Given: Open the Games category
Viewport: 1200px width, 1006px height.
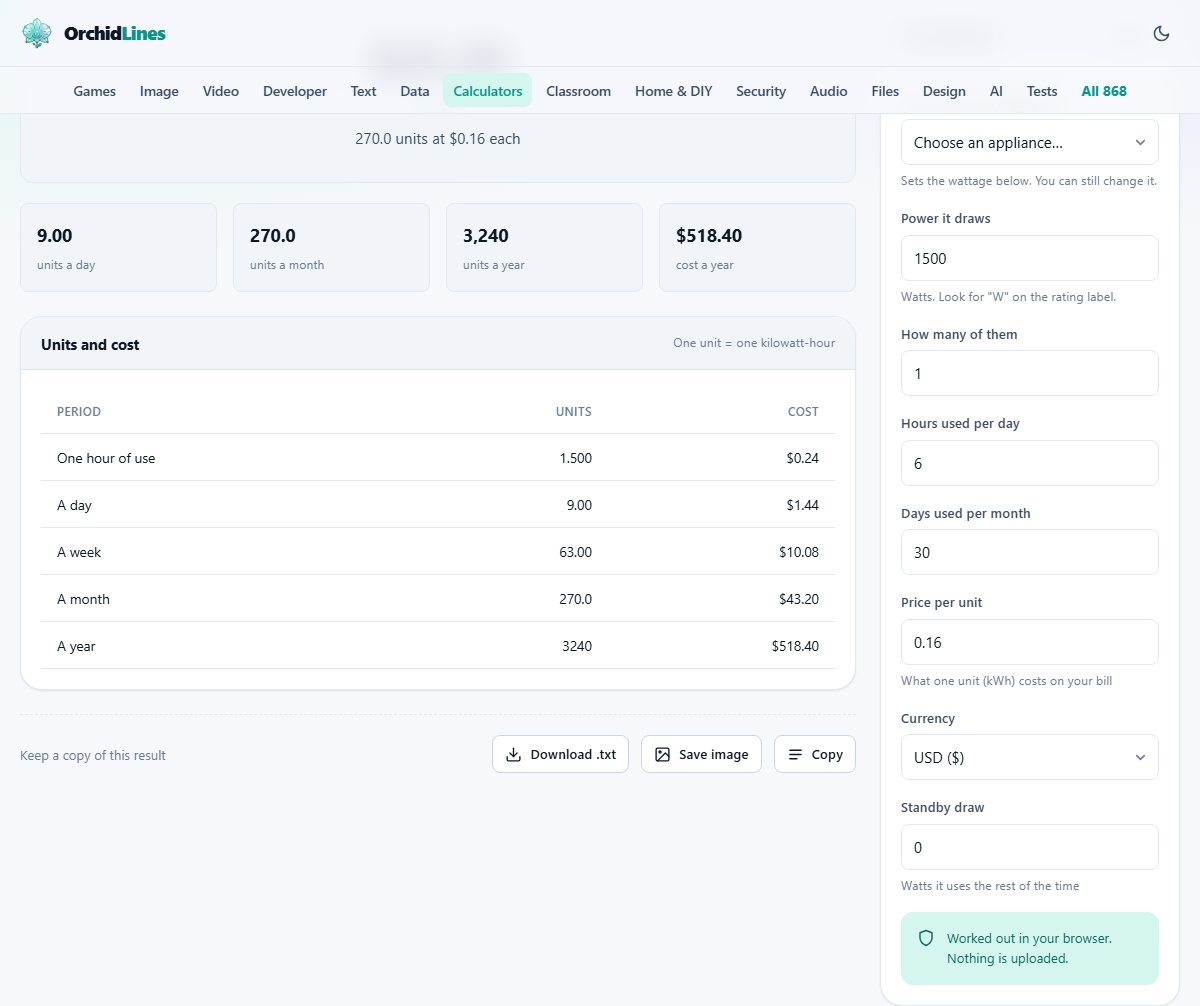Looking at the screenshot, I should (x=95, y=91).
